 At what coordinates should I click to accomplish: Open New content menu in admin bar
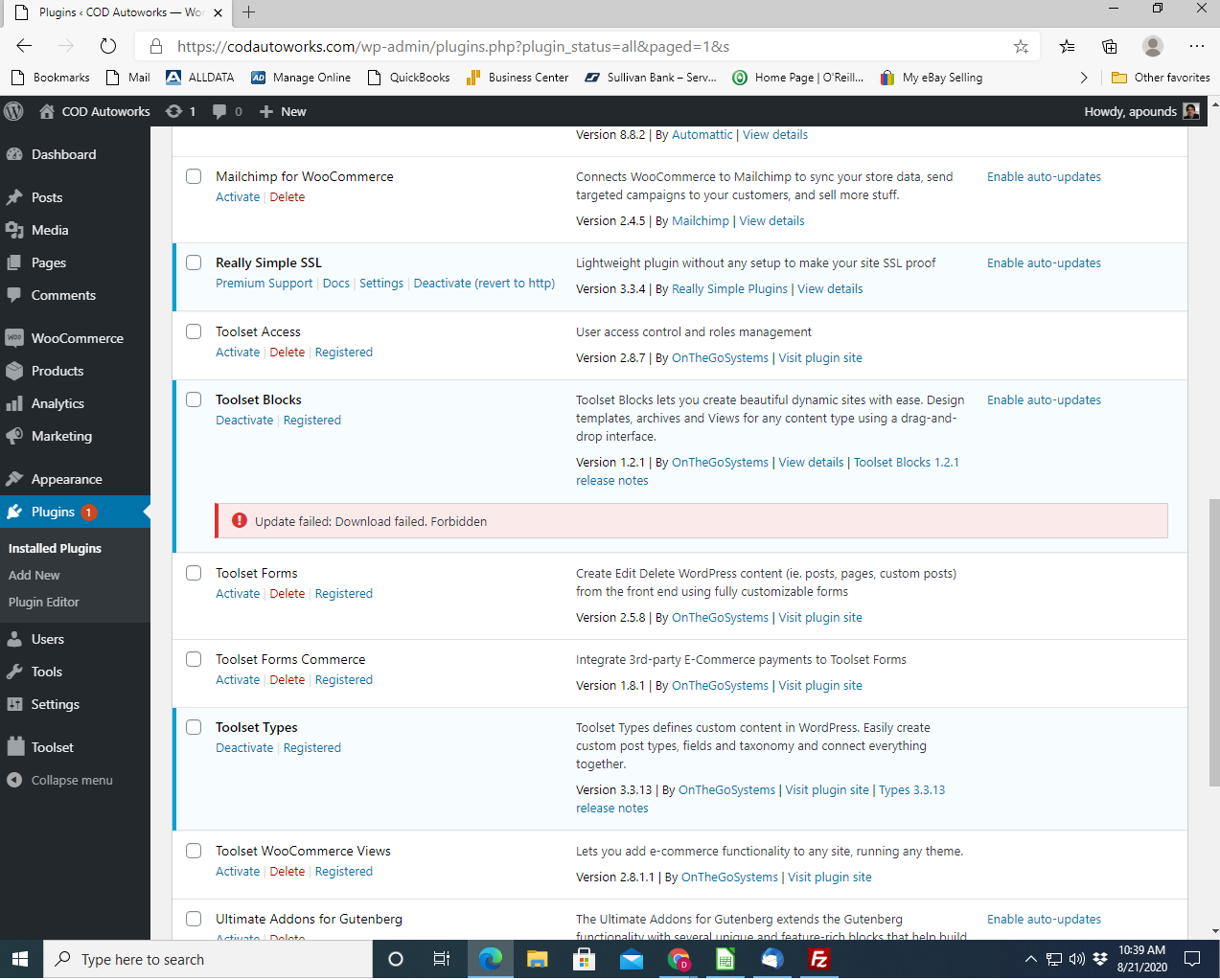point(283,111)
